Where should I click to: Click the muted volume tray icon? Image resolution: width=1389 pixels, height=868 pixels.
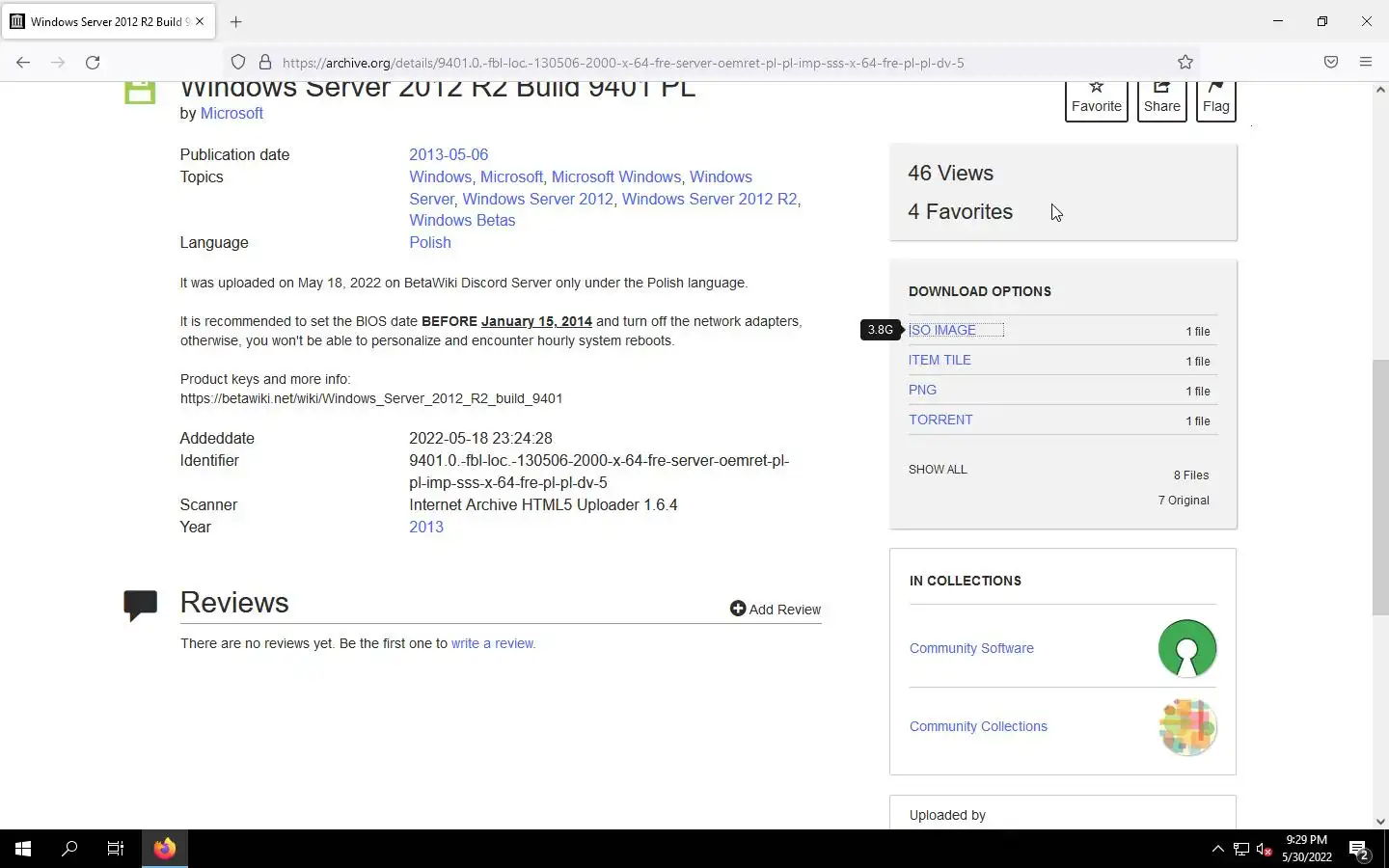coord(1265,849)
